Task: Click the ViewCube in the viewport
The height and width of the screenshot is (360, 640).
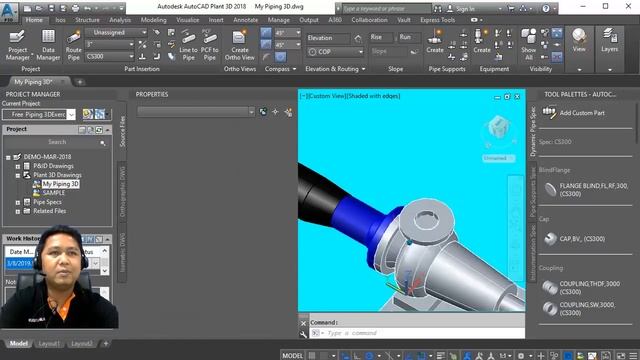Action: click(498, 127)
